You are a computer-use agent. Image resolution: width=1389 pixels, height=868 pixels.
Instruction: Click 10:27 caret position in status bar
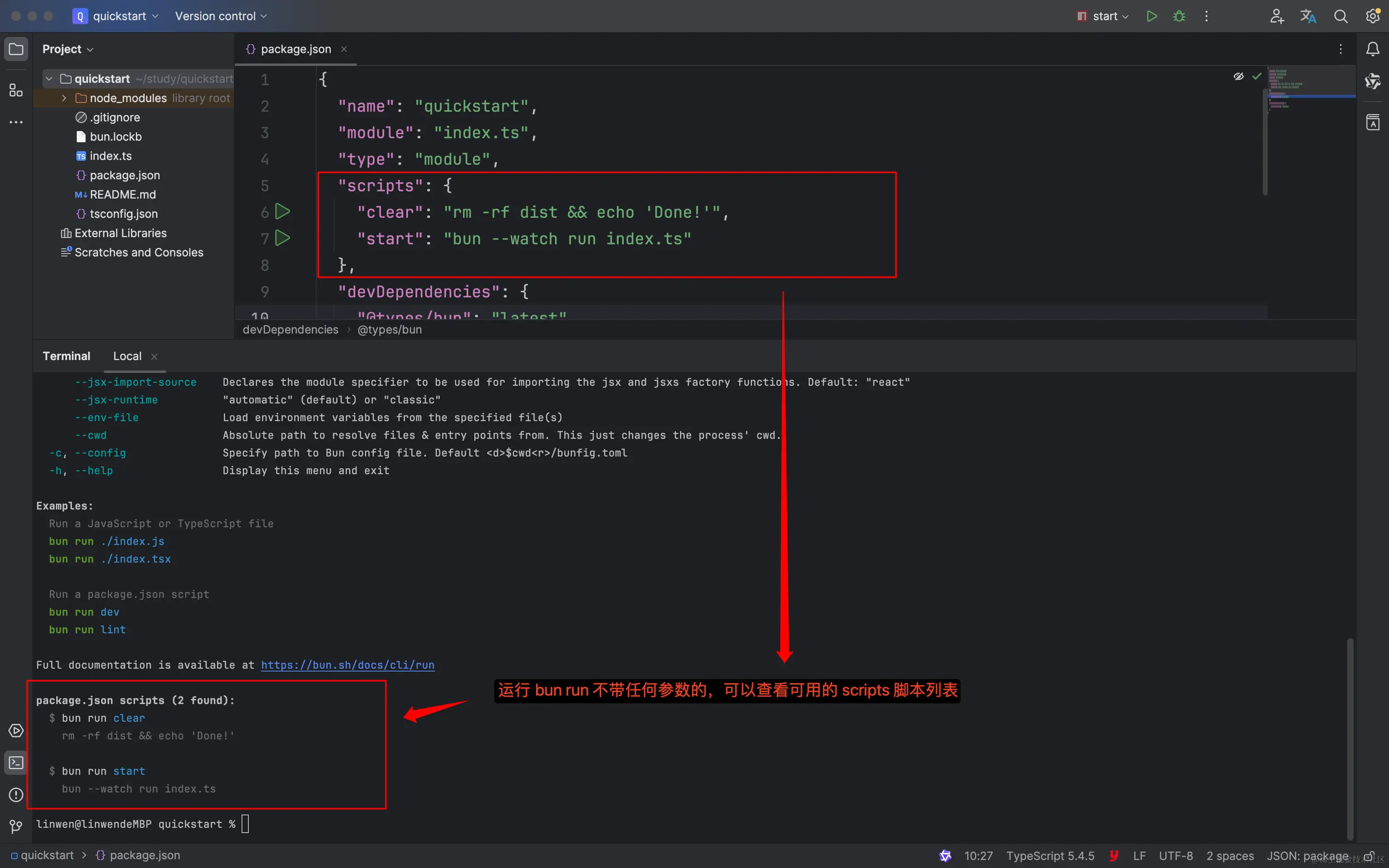[979, 856]
